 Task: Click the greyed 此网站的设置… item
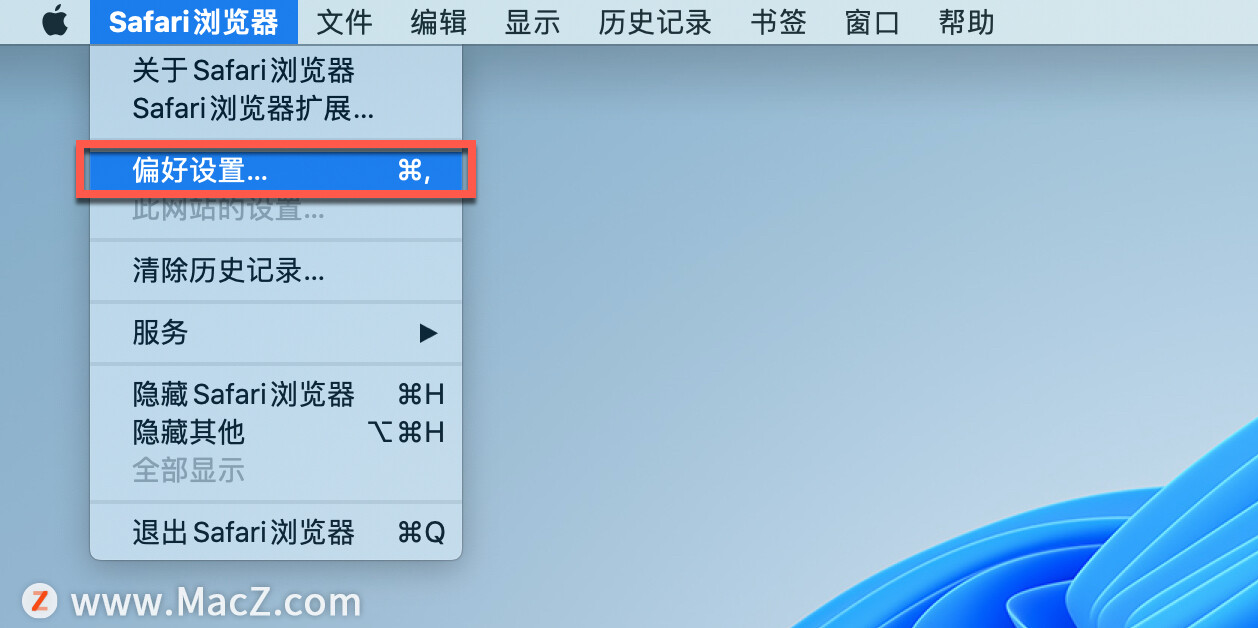[276, 210]
